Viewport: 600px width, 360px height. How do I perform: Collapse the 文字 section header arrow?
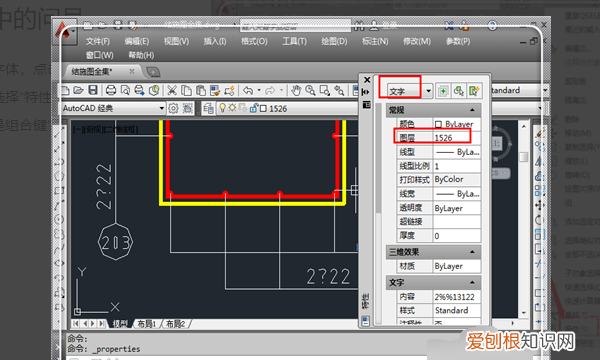(x=472, y=282)
